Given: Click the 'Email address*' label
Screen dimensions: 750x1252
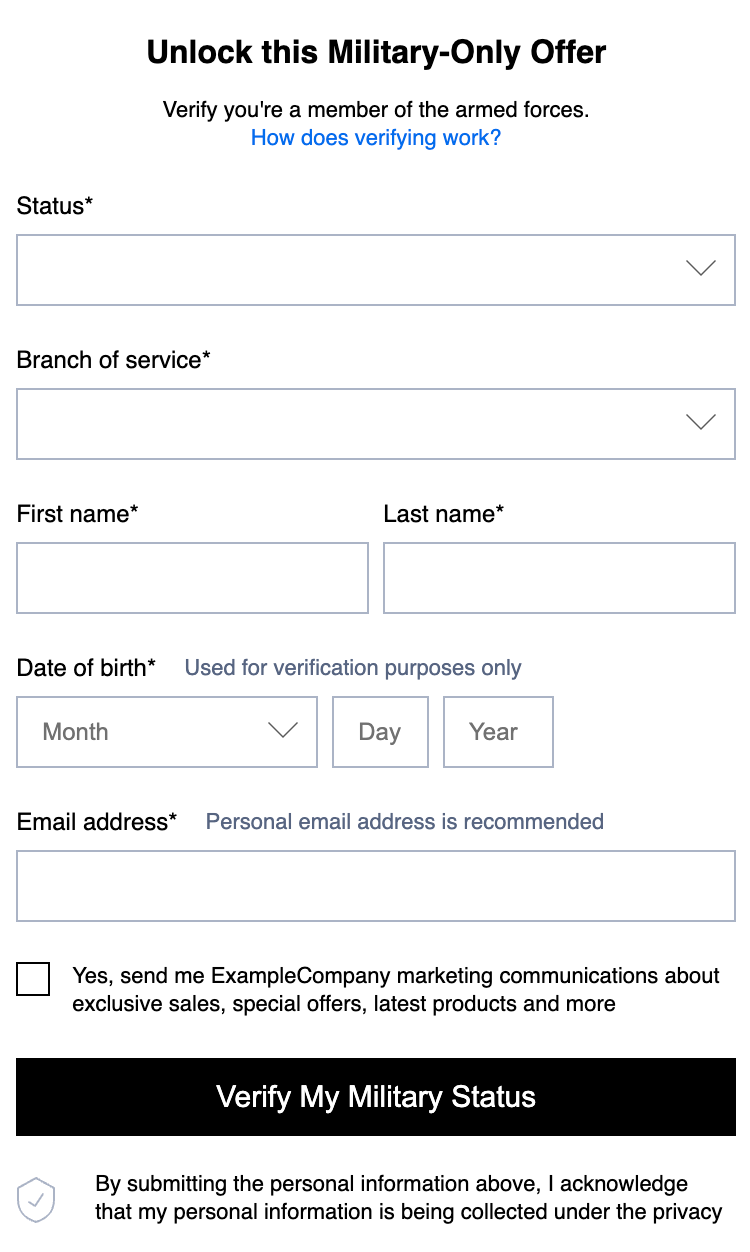Looking at the screenshot, I should (x=97, y=822).
